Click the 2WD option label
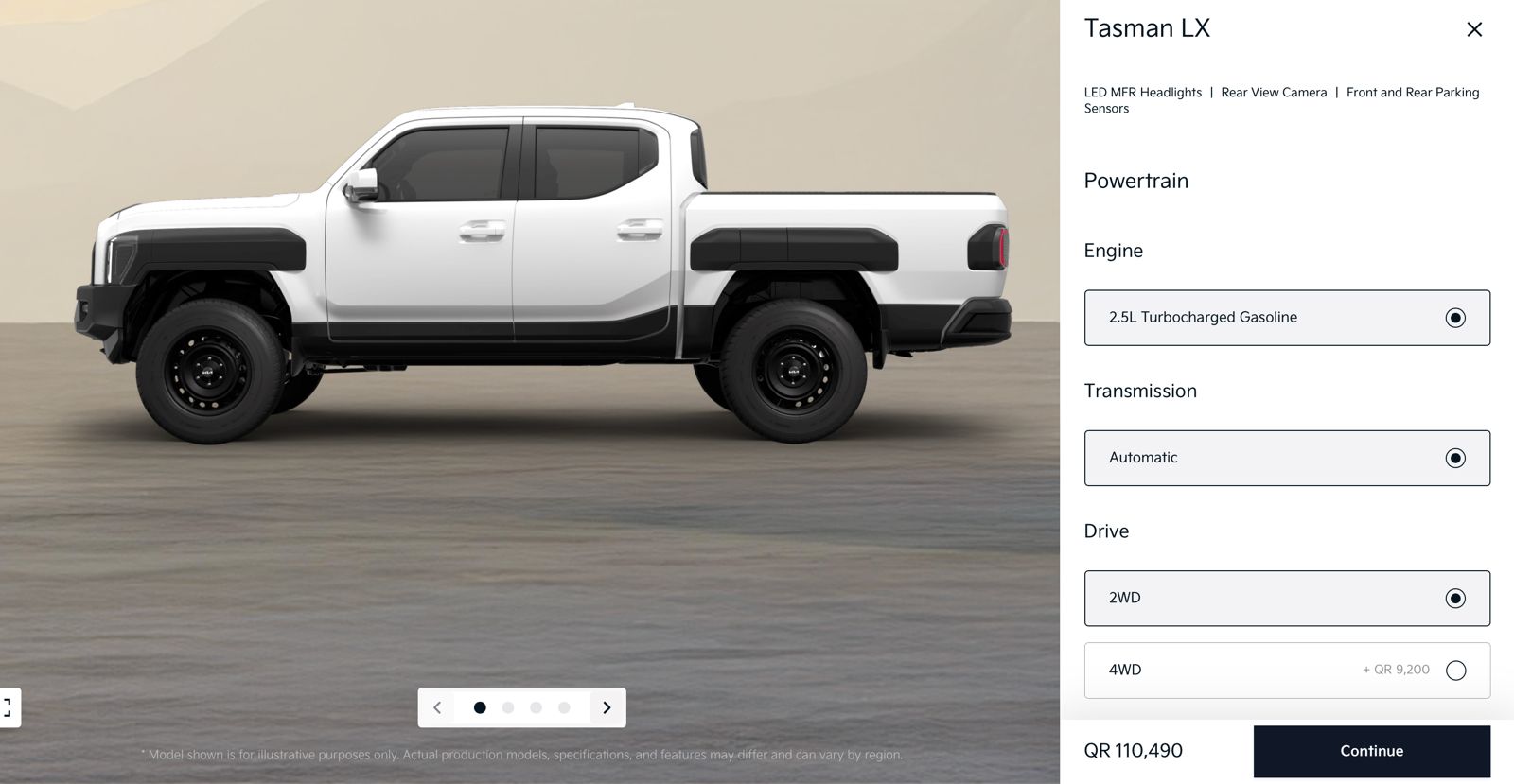1514x784 pixels. point(1124,598)
